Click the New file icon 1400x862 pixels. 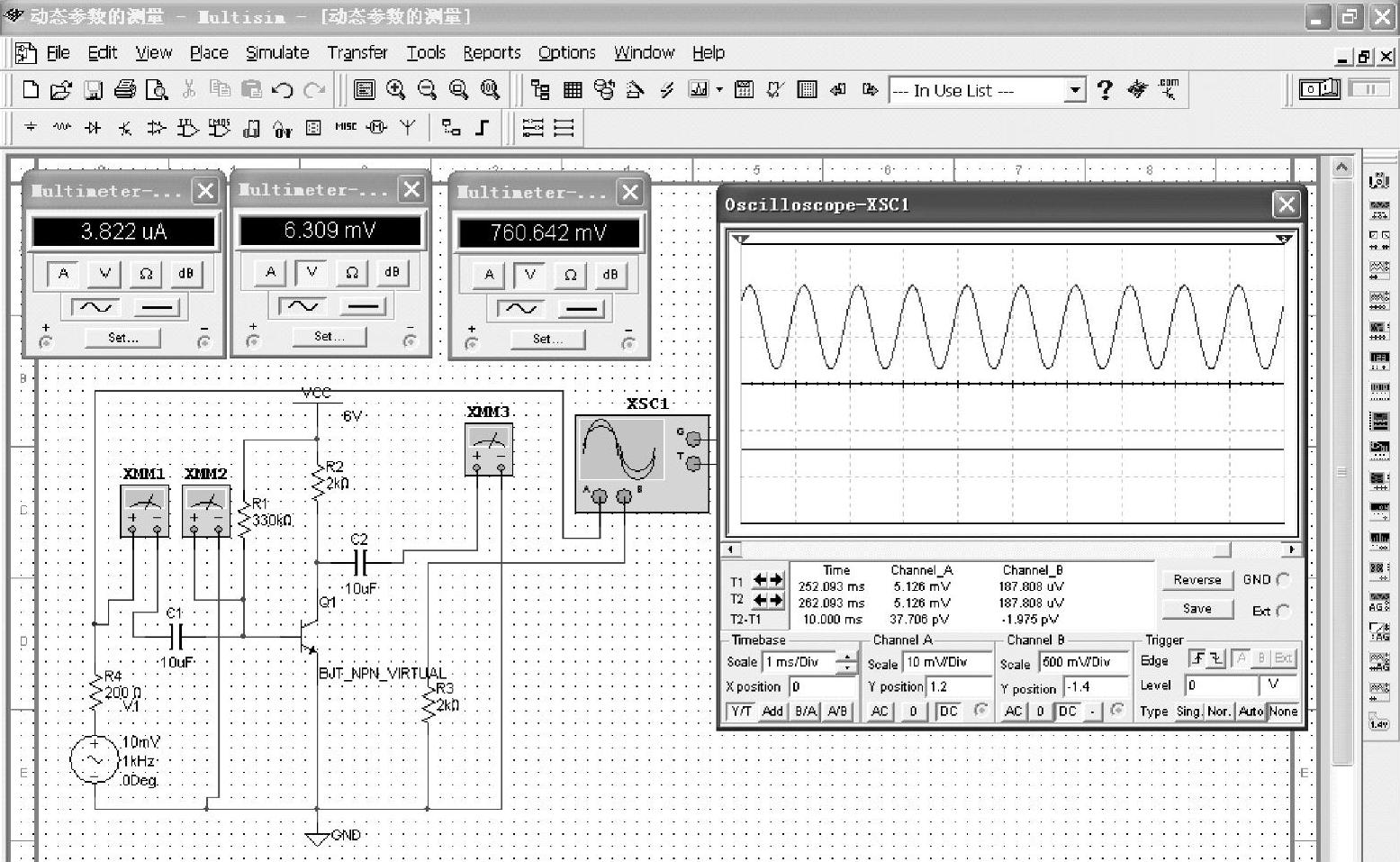click(31, 90)
